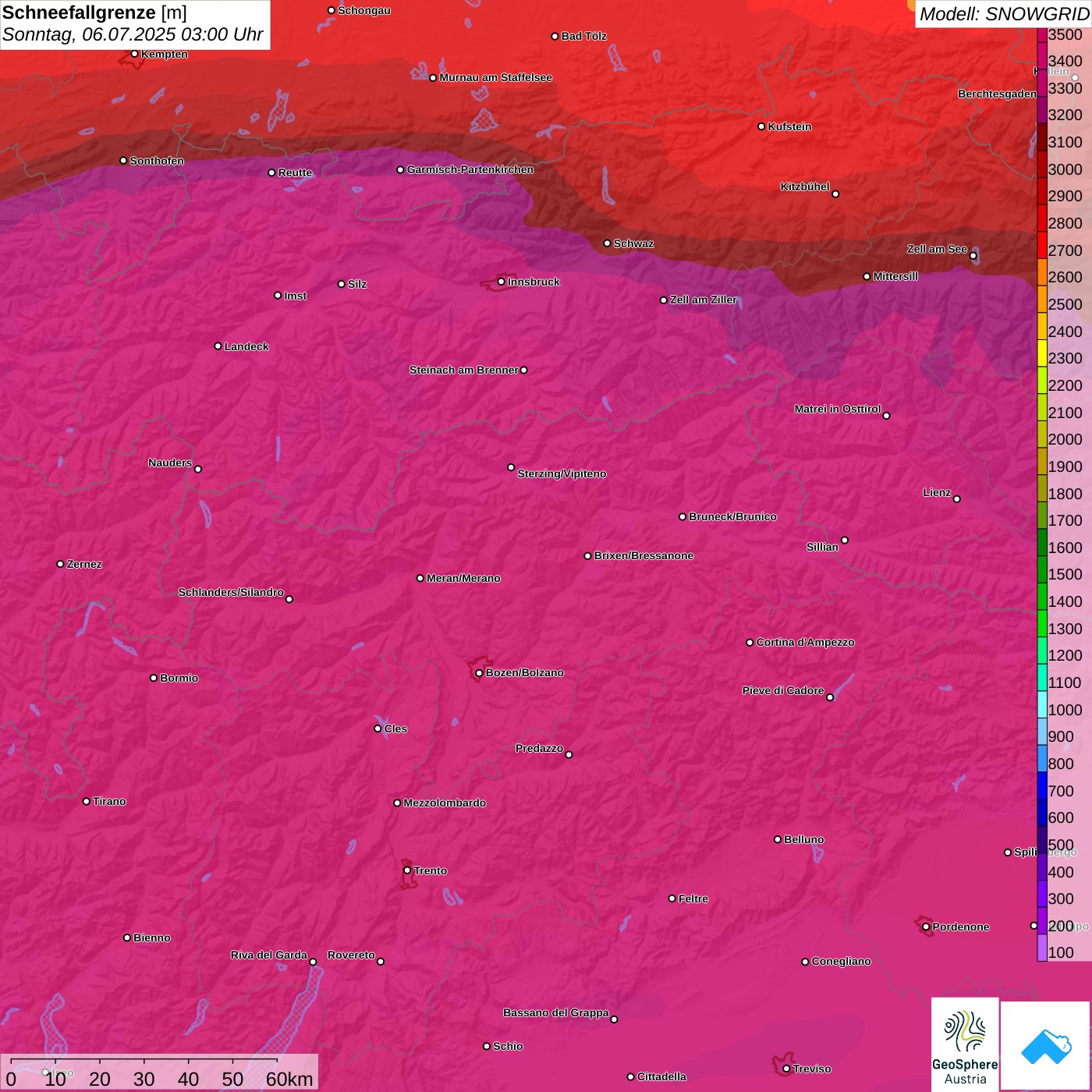Click the Reutte label
1092x1092 pixels.
tap(295, 173)
